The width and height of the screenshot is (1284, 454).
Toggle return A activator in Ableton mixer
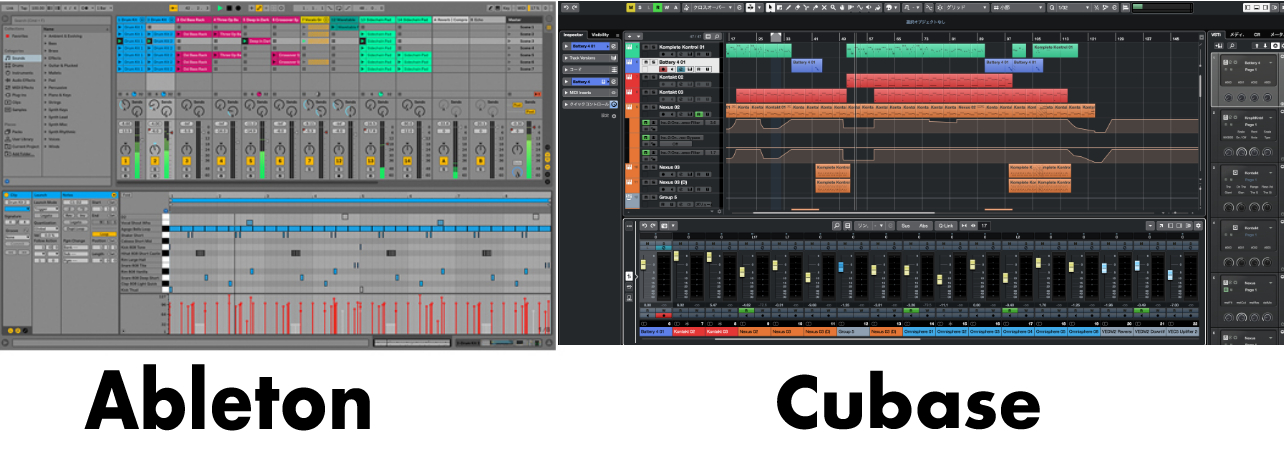443,161
